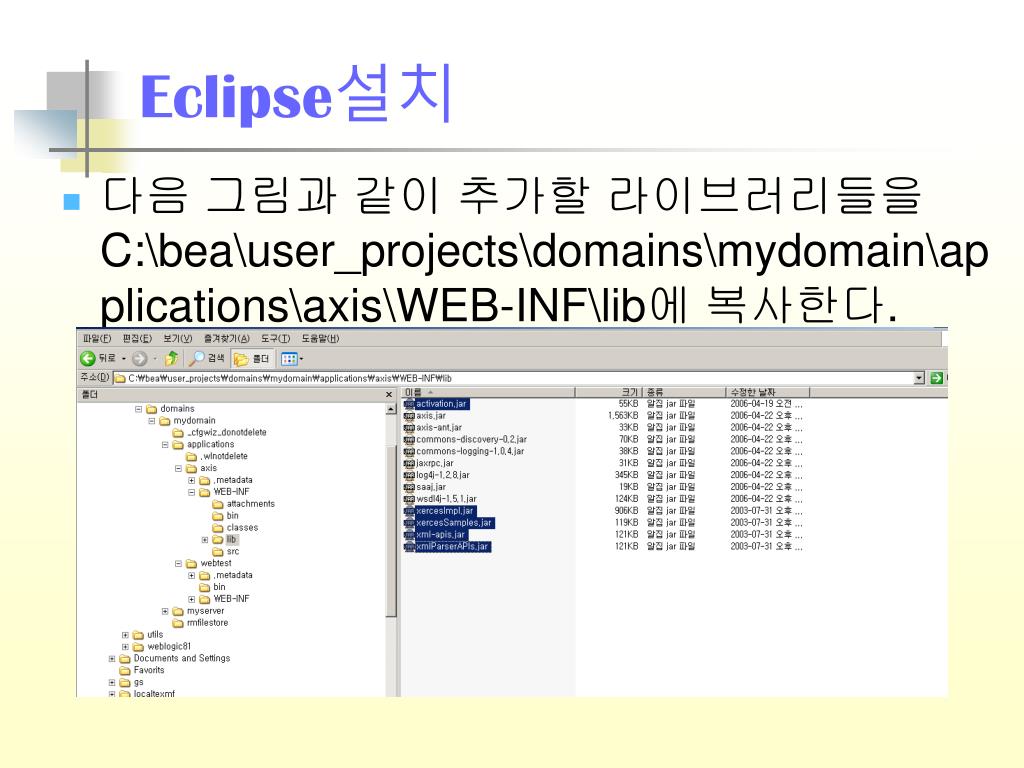Click folder icon of .wlnotdelete
This screenshot has height=768, width=1024.
coord(191,456)
